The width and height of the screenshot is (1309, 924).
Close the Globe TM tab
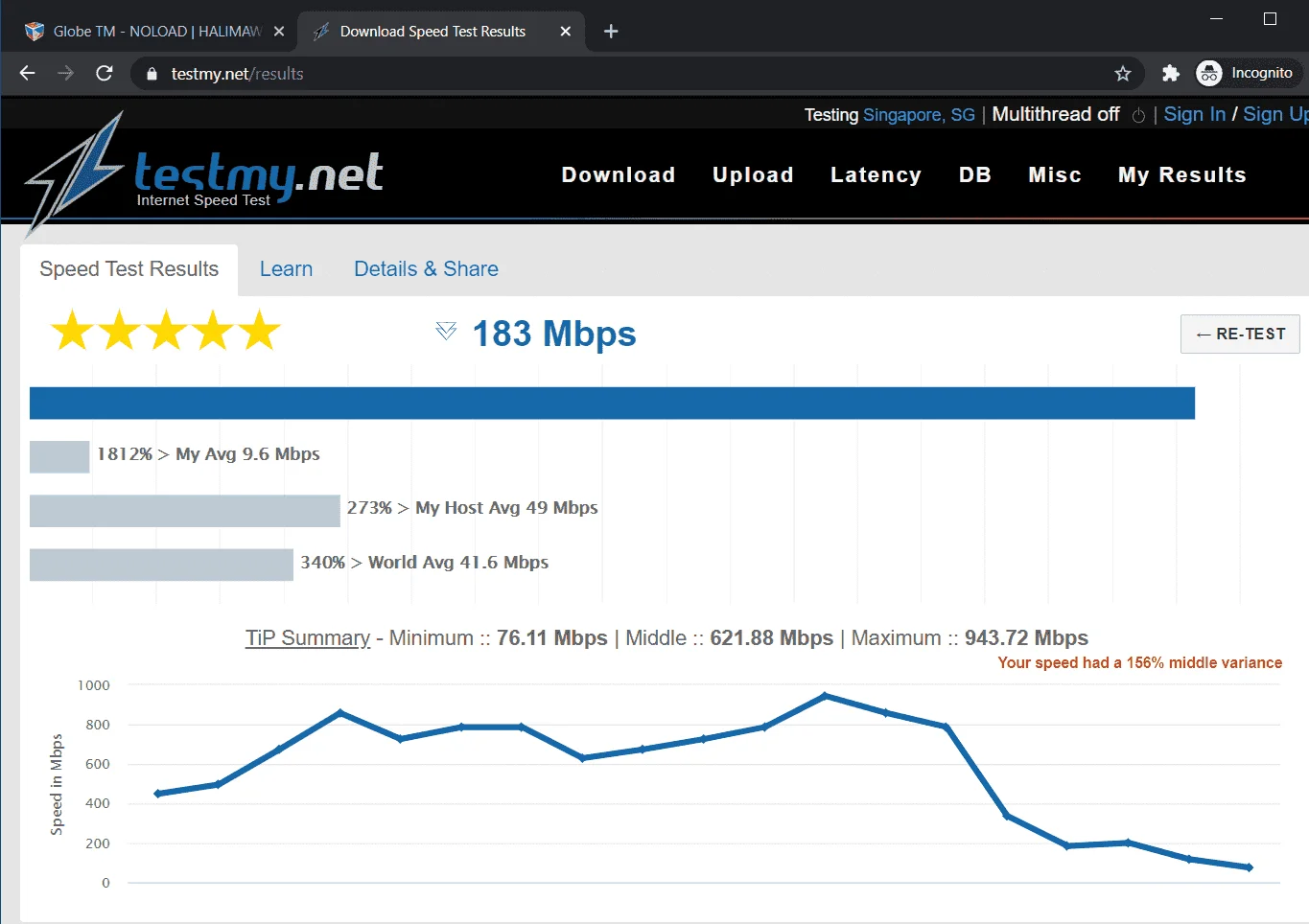tap(278, 31)
